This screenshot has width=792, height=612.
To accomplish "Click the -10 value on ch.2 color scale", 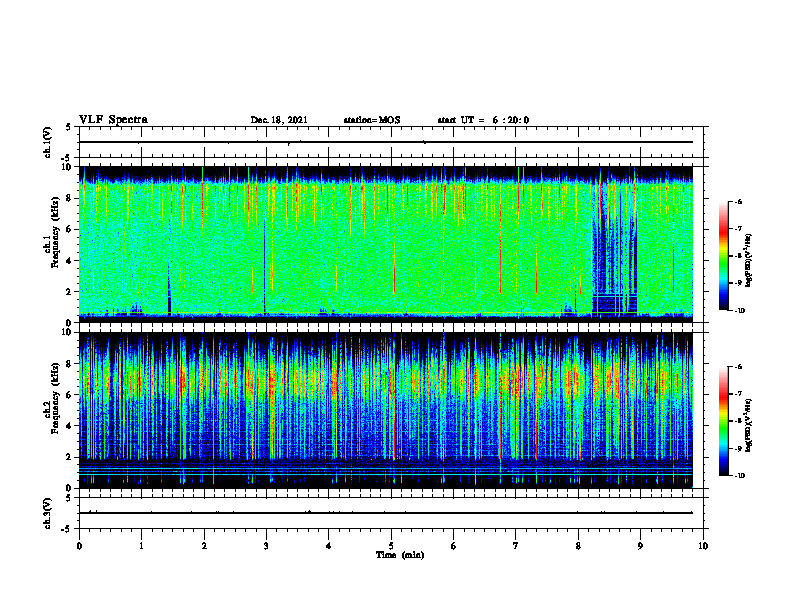I will tap(740, 476).
